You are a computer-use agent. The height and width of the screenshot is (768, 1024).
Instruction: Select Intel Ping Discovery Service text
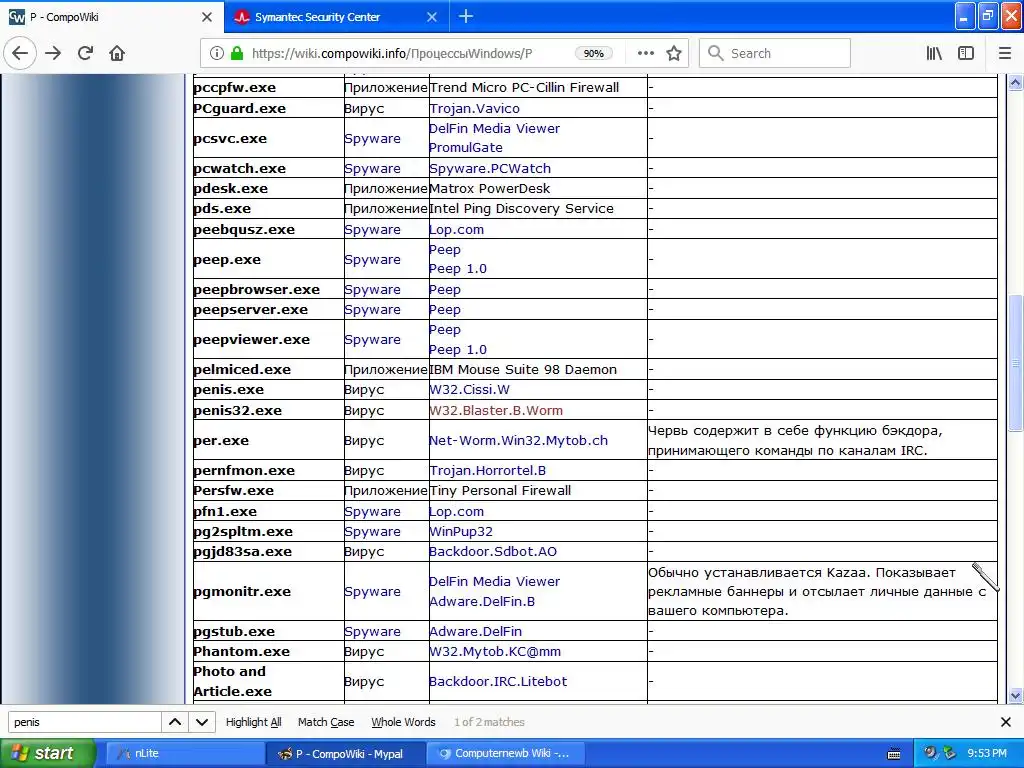click(521, 209)
